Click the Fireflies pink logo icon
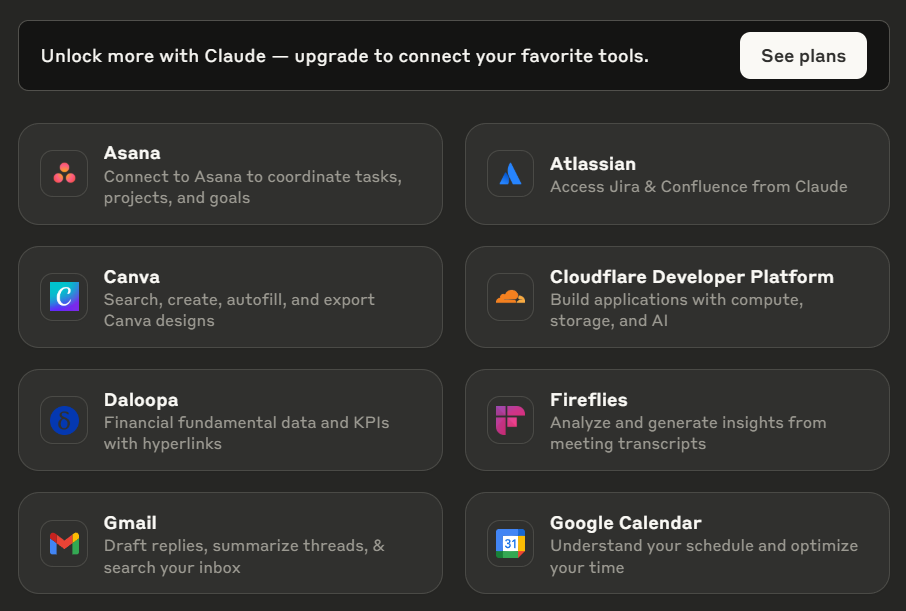This screenshot has height=611, width=906. coord(510,420)
